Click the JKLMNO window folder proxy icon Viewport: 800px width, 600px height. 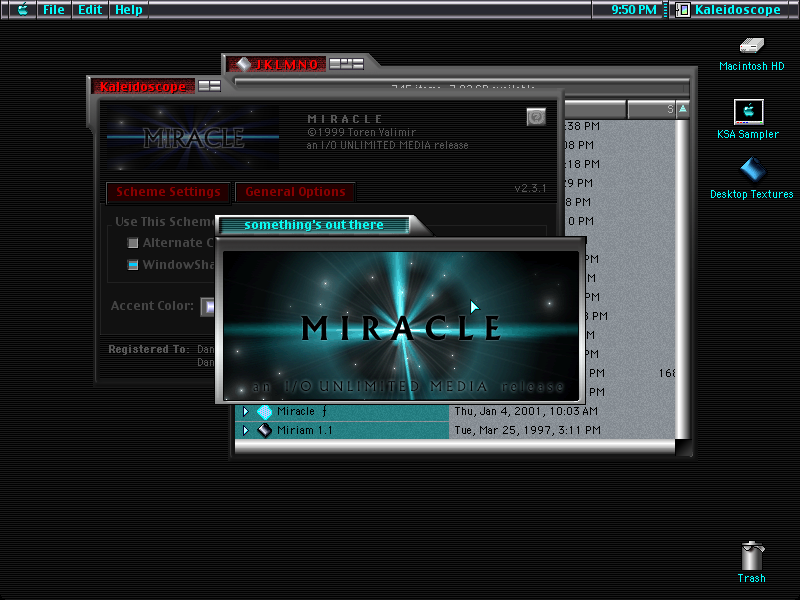243,64
